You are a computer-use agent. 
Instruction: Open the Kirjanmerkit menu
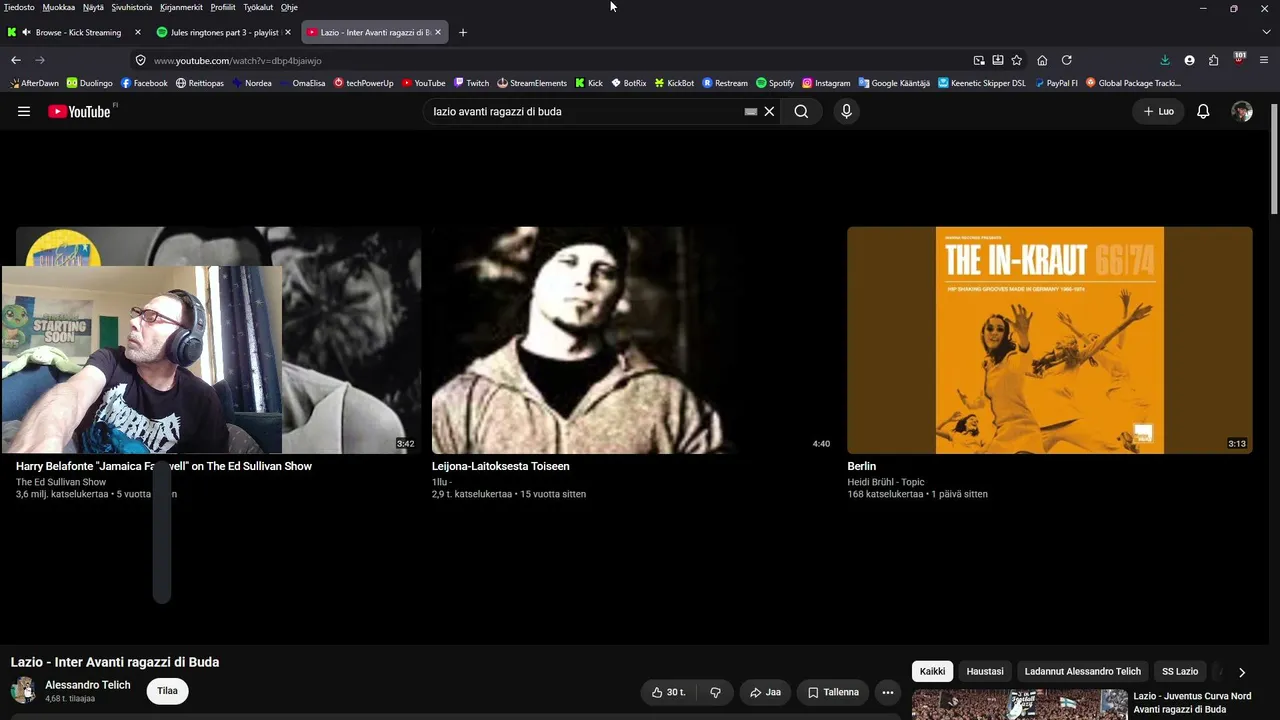(181, 7)
